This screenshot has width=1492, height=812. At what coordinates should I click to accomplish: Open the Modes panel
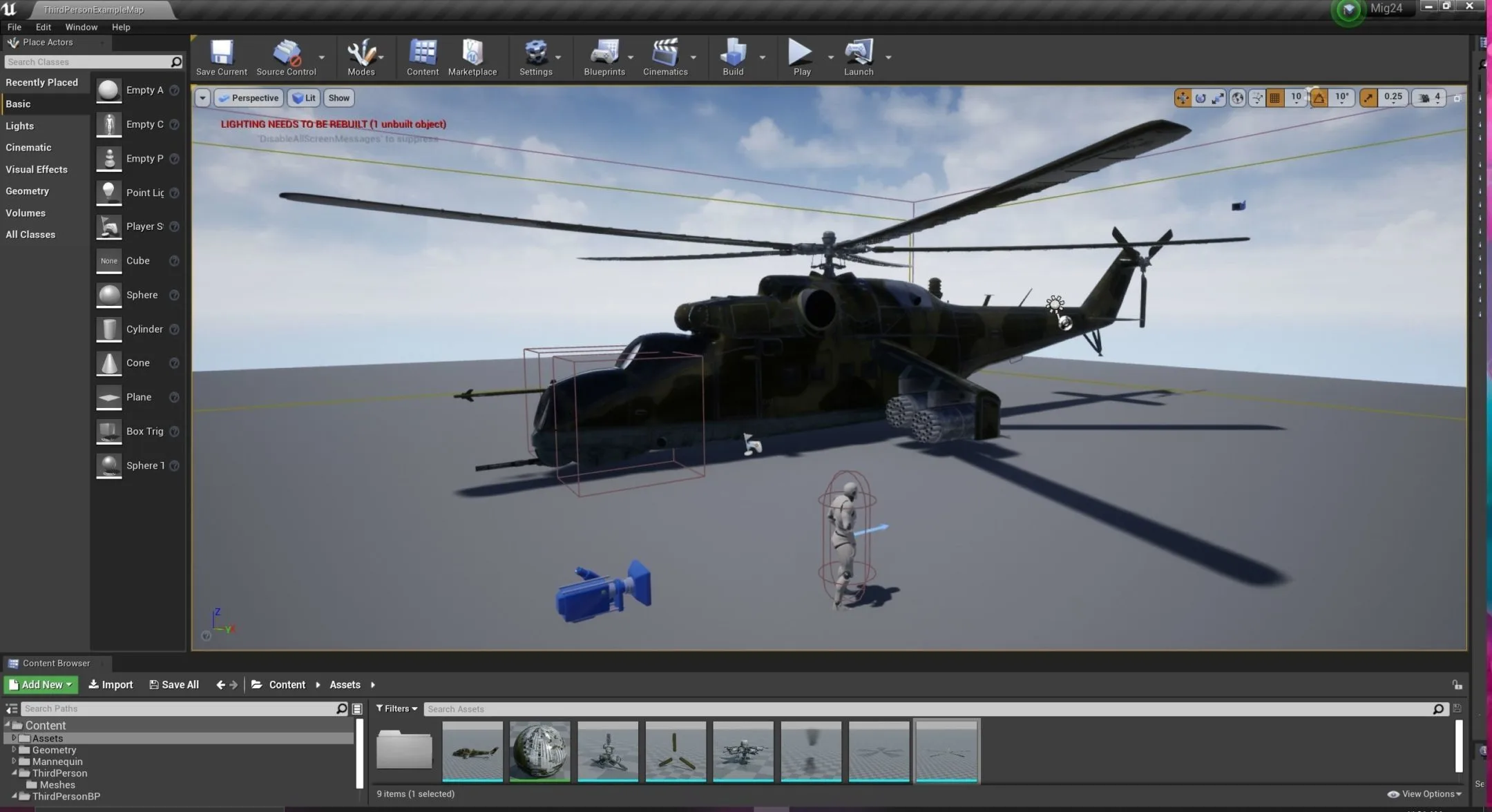click(361, 57)
